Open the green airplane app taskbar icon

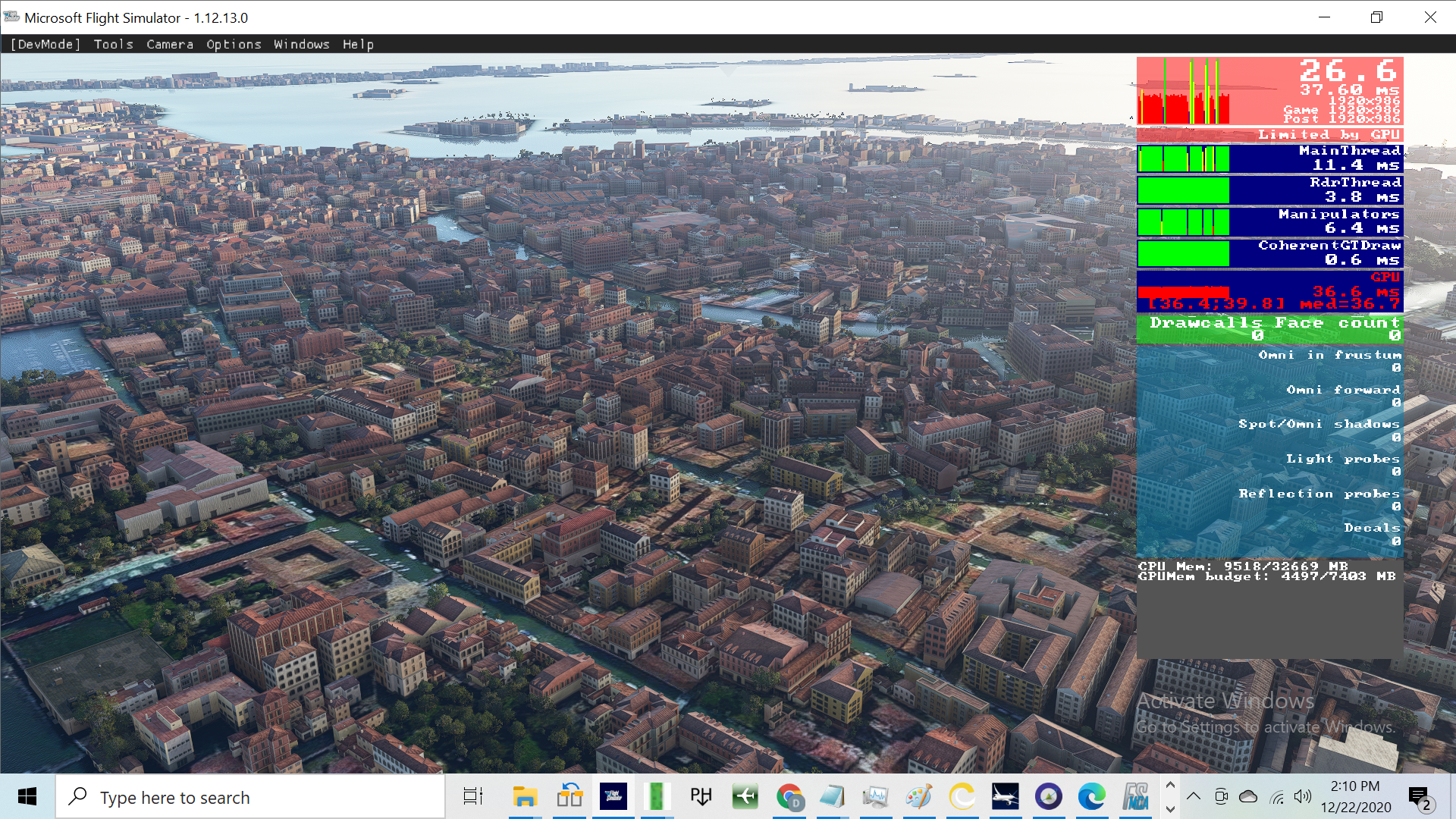(x=745, y=797)
